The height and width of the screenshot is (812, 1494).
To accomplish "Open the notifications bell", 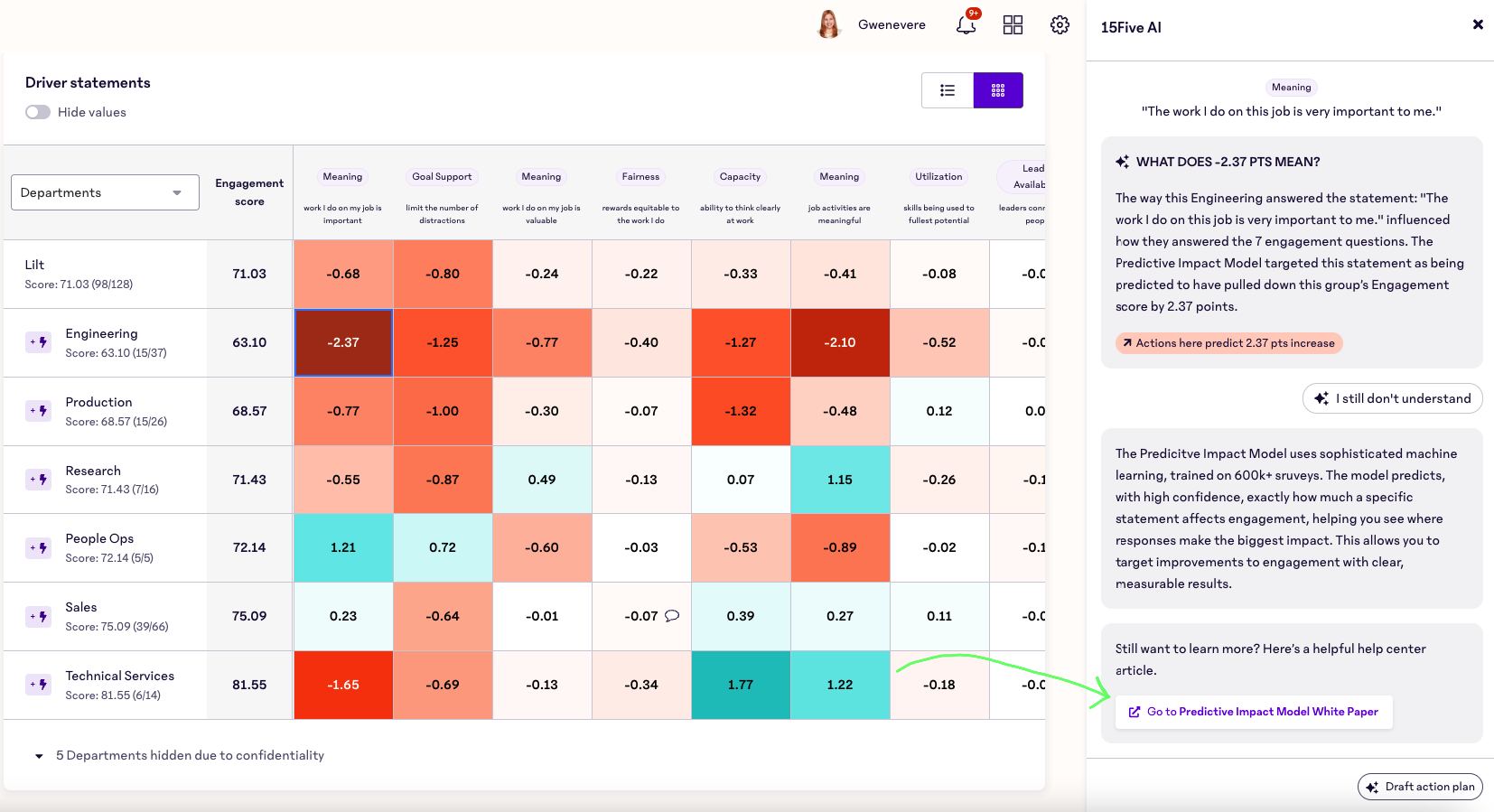I will (x=966, y=24).
